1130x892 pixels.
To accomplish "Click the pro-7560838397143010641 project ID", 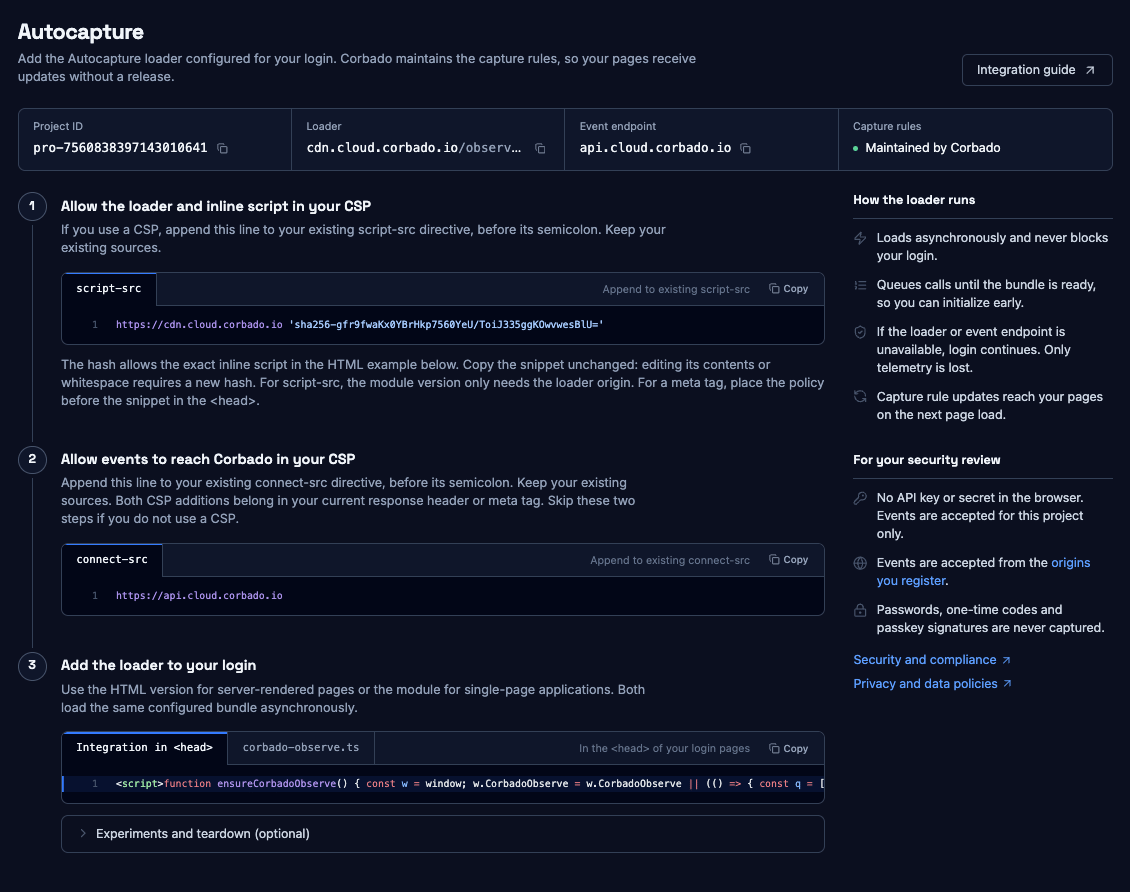I will 120,148.
